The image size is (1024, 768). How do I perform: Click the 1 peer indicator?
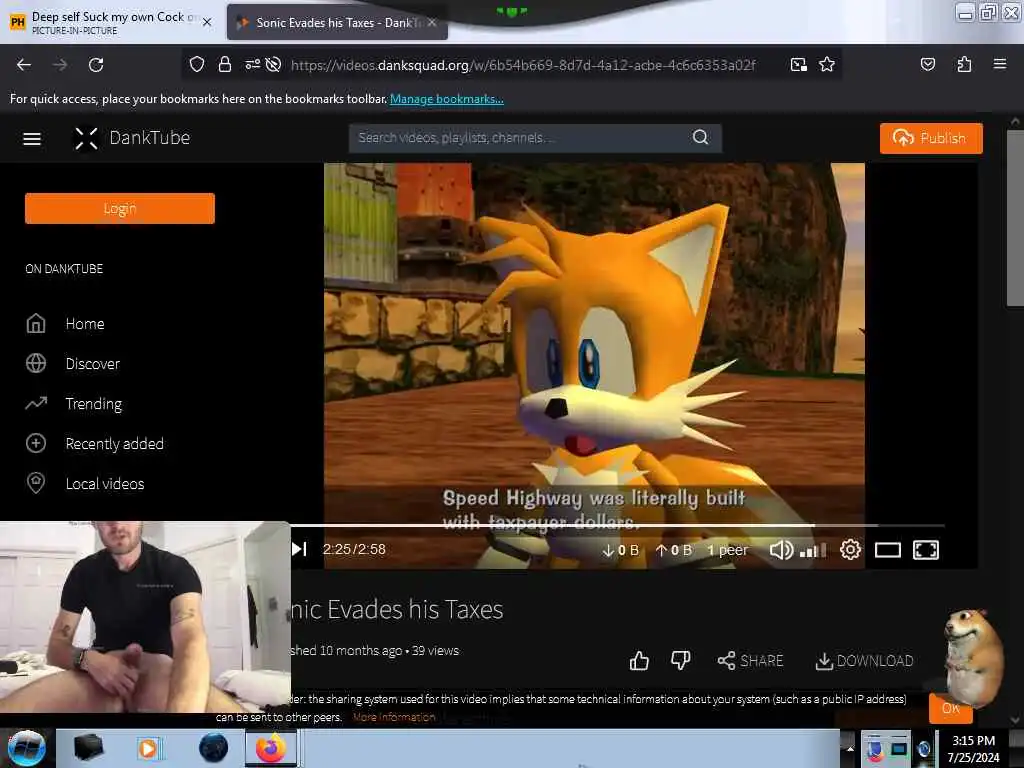coord(728,551)
